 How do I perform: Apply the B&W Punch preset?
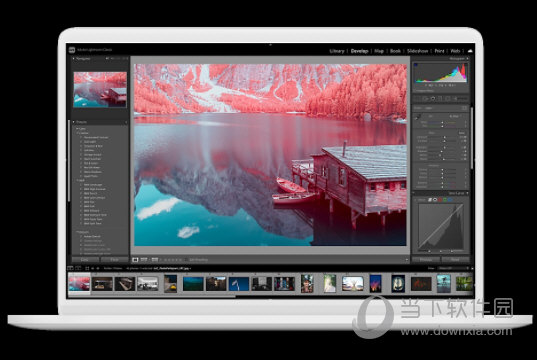click(x=90, y=194)
